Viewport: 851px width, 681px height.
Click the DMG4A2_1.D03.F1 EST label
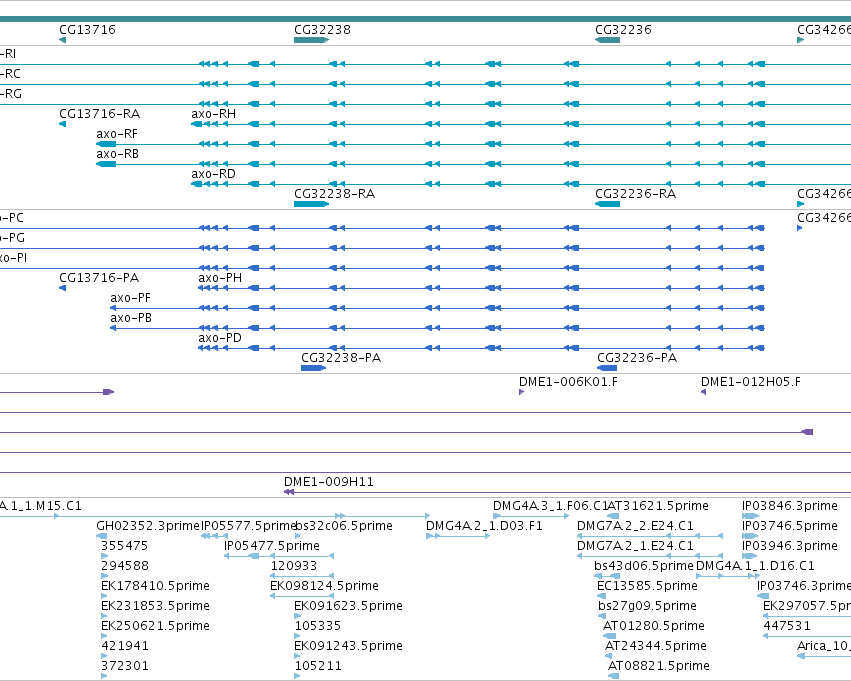click(484, 526)
